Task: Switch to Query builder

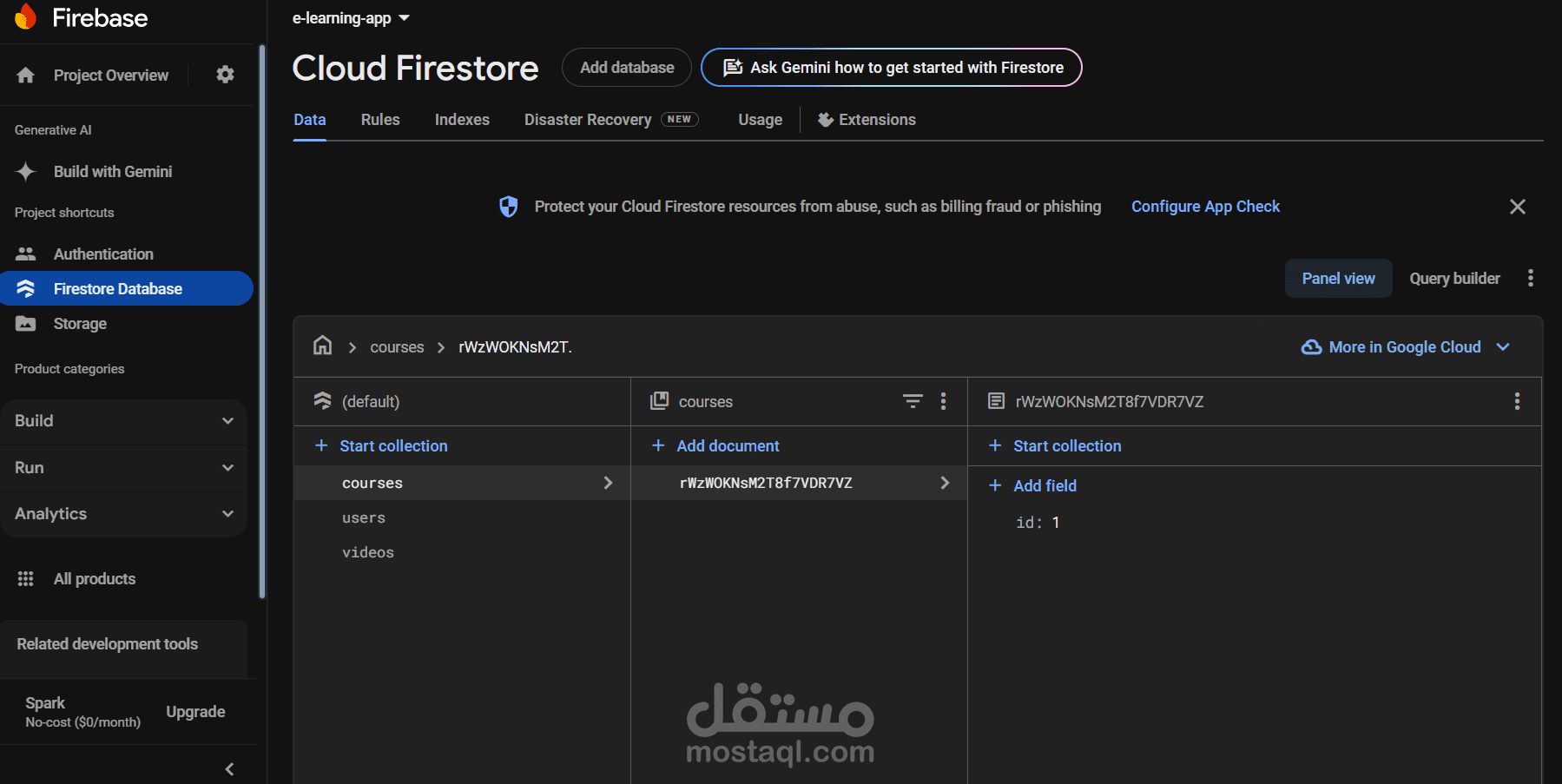Action: (x=1455, y=279)
